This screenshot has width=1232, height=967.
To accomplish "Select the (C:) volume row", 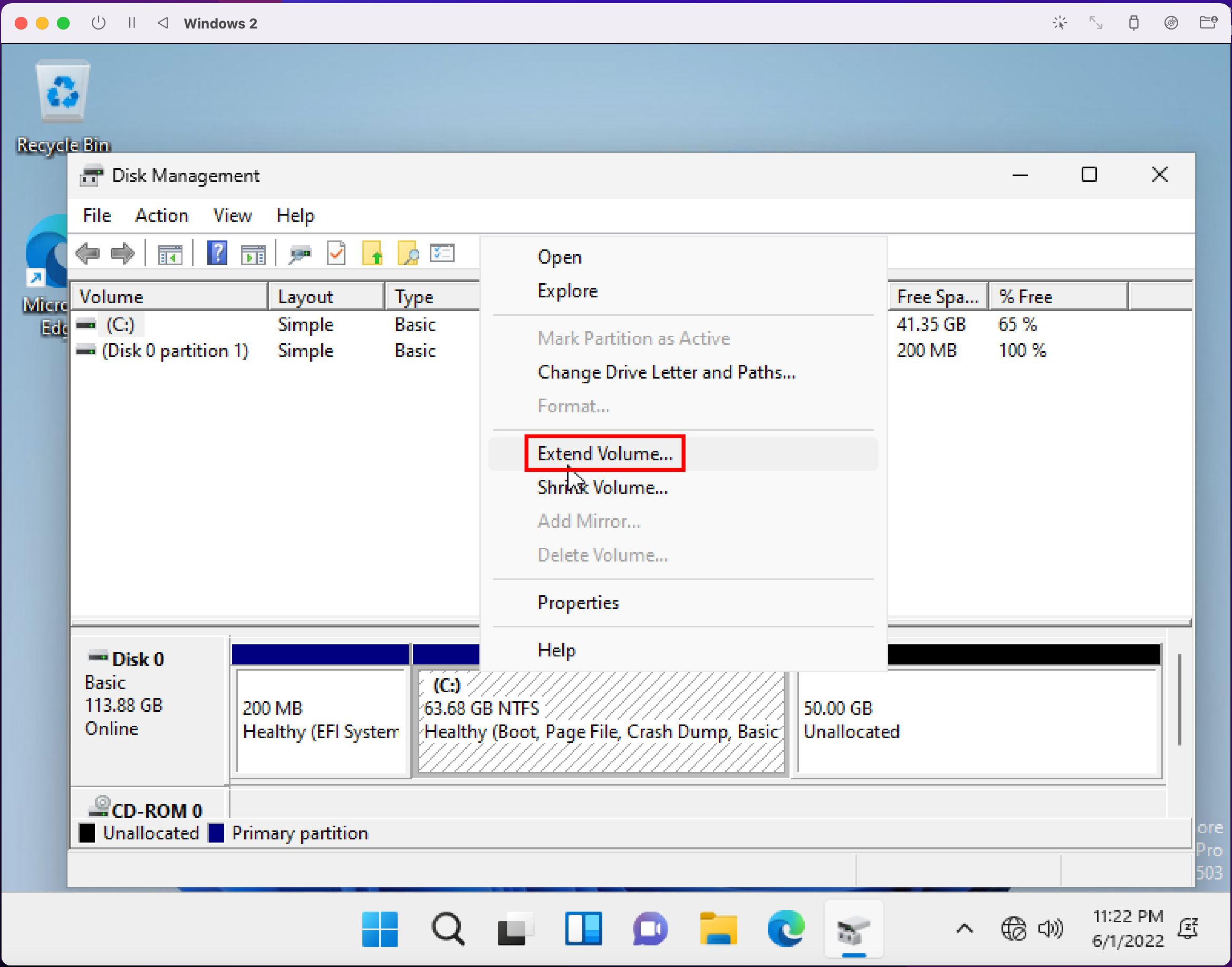I will click(x=120, y=324).
